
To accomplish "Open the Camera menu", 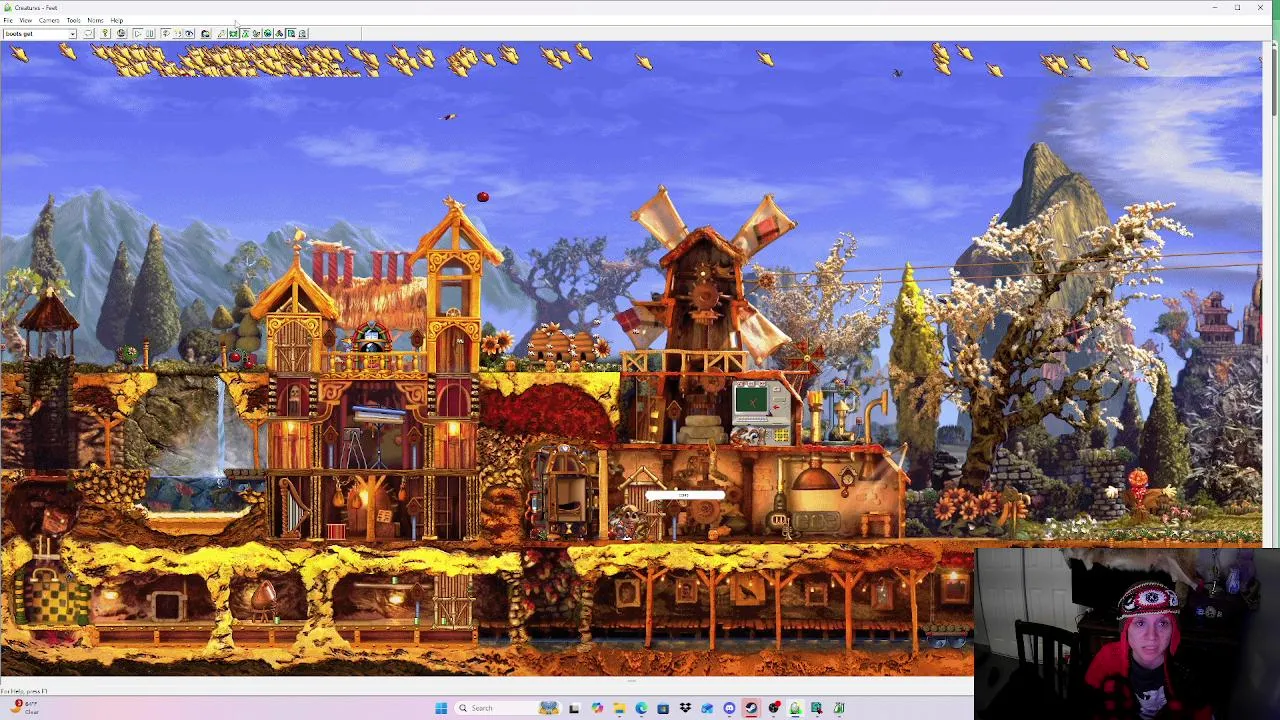I will tap(49, 20).
